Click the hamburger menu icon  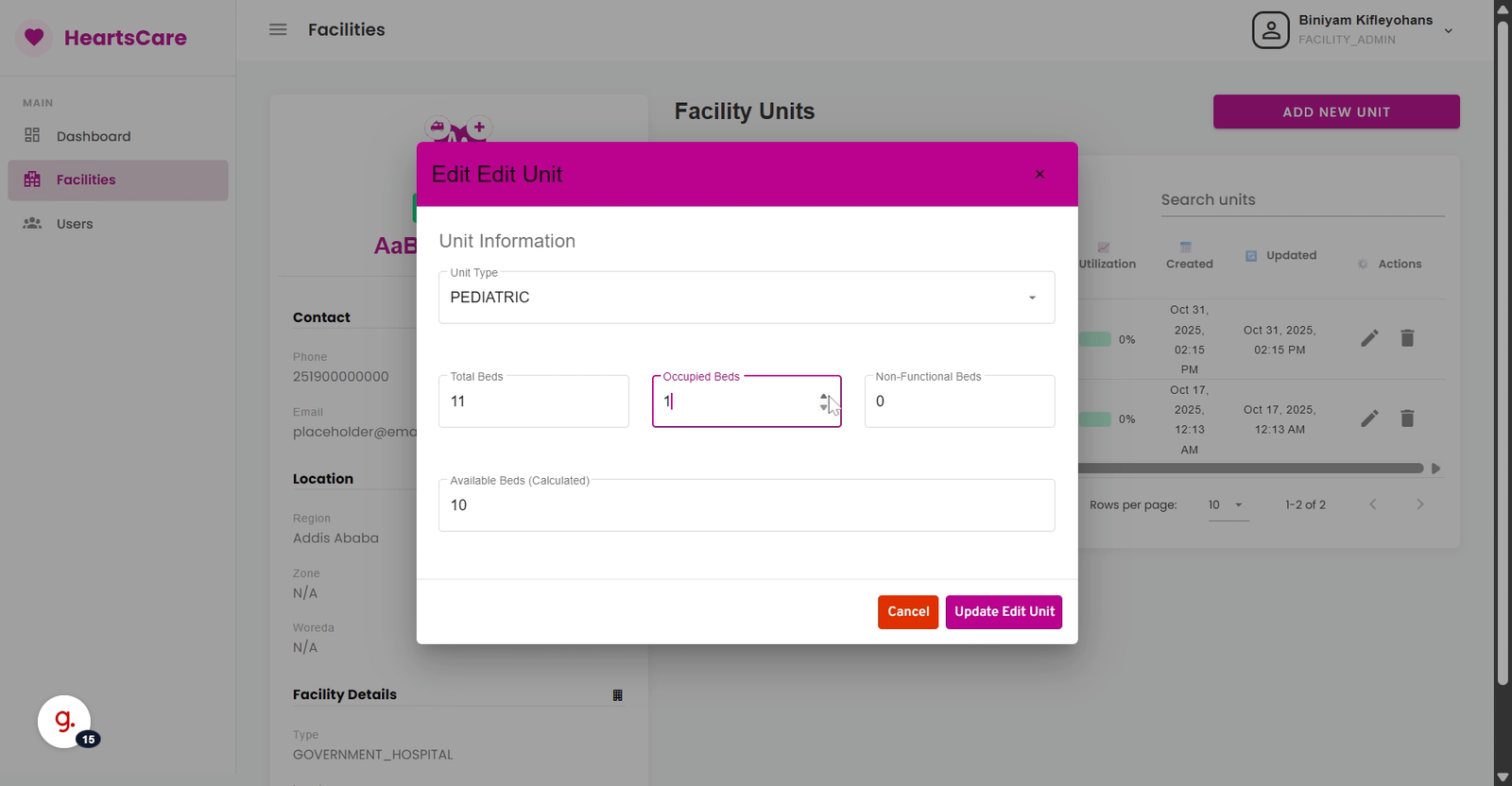coord(278,29)
